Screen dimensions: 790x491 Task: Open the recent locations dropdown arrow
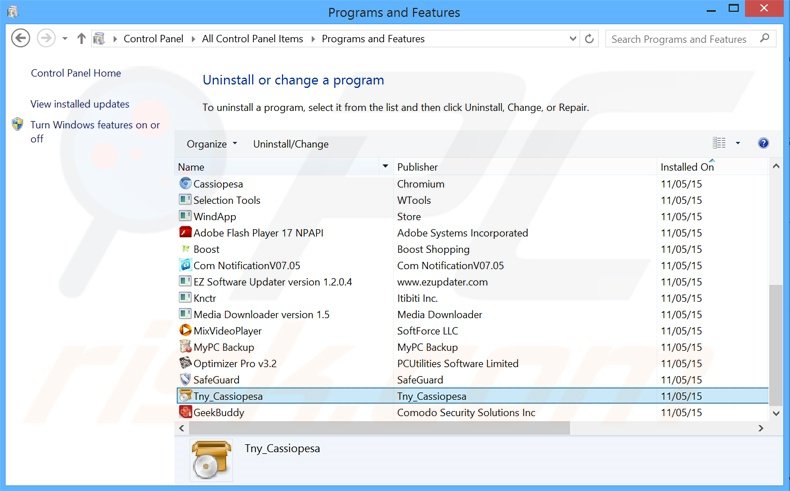pos(65,39)
